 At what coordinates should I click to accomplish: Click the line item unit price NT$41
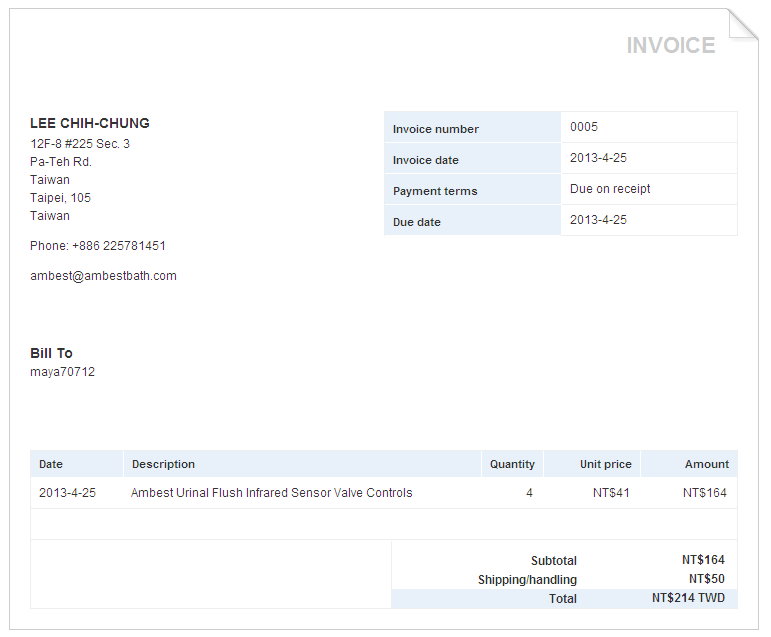pos(611,493)
